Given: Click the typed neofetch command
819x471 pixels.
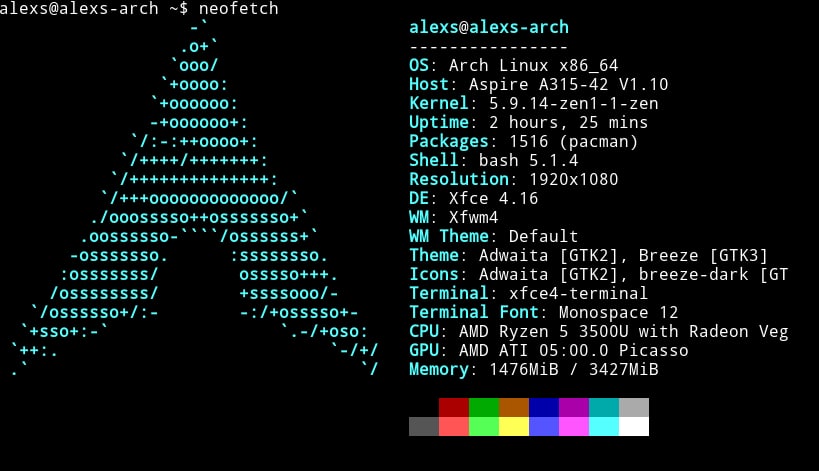Looking at the screenshot, I should (x=238, y=9).
